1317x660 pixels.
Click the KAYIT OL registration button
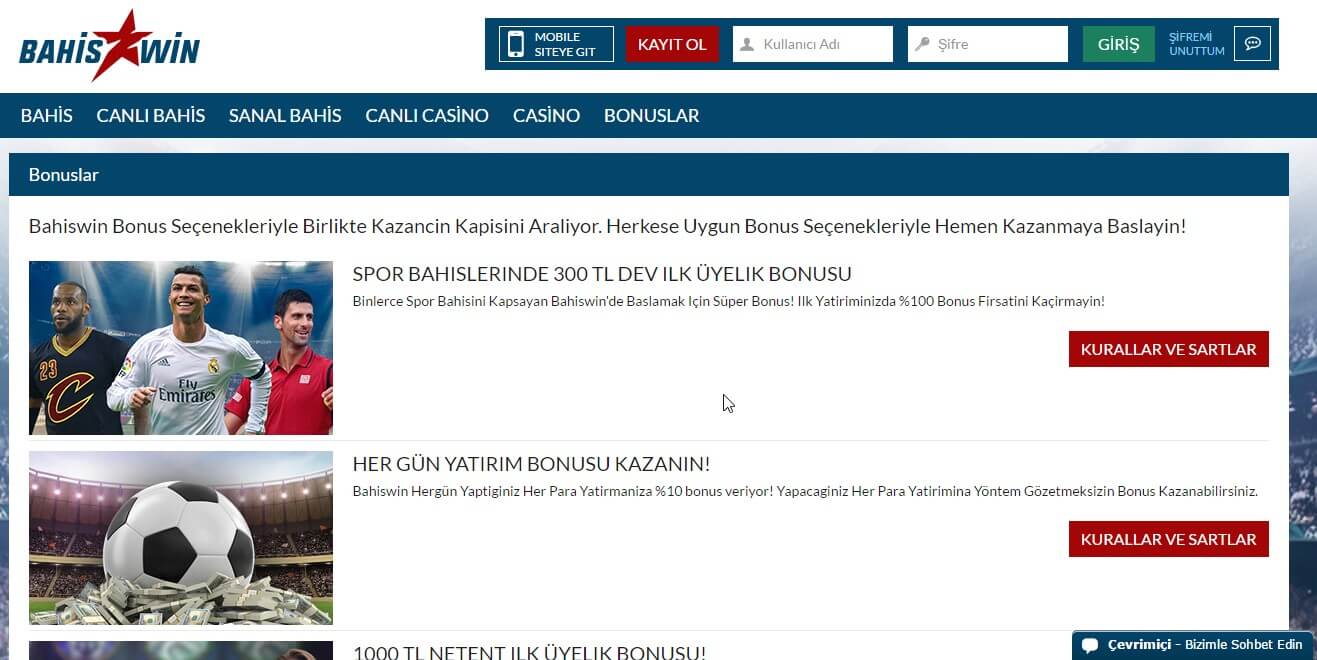(x=672, y=43)
